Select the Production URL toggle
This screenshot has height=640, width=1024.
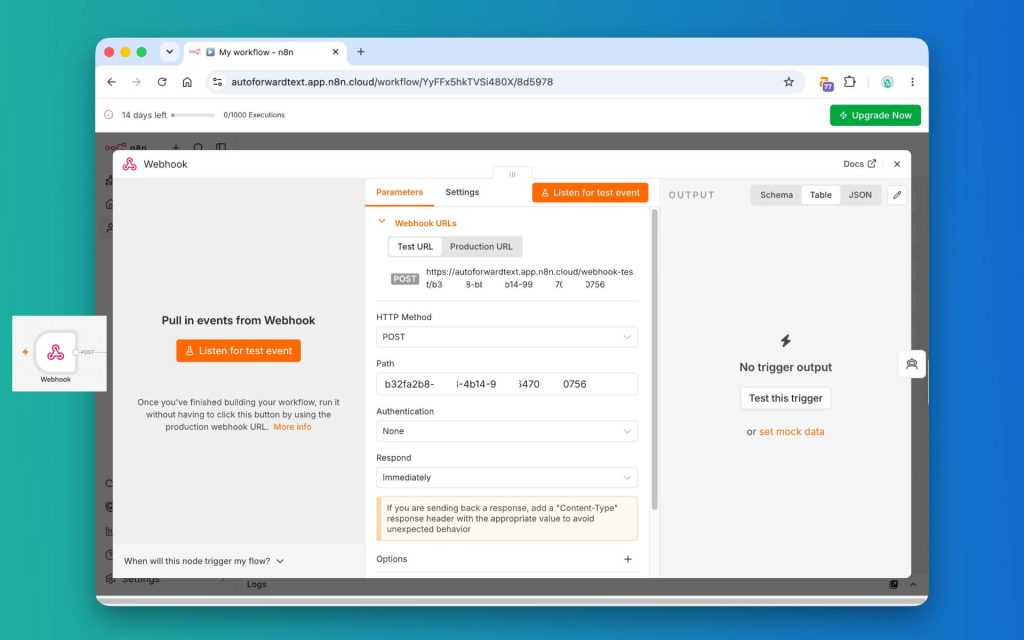point(481,246)
